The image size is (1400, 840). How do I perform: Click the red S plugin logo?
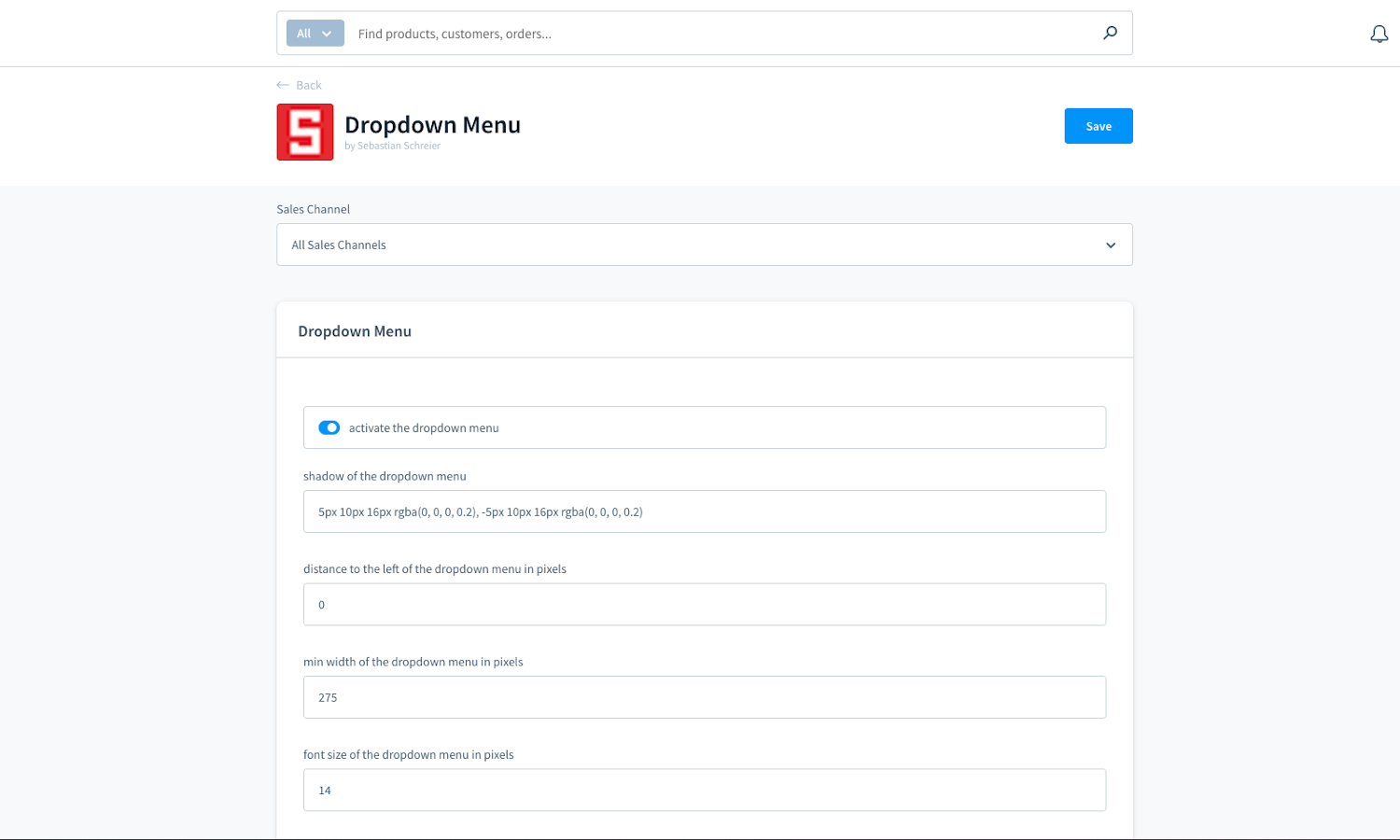tap(305, 132)
